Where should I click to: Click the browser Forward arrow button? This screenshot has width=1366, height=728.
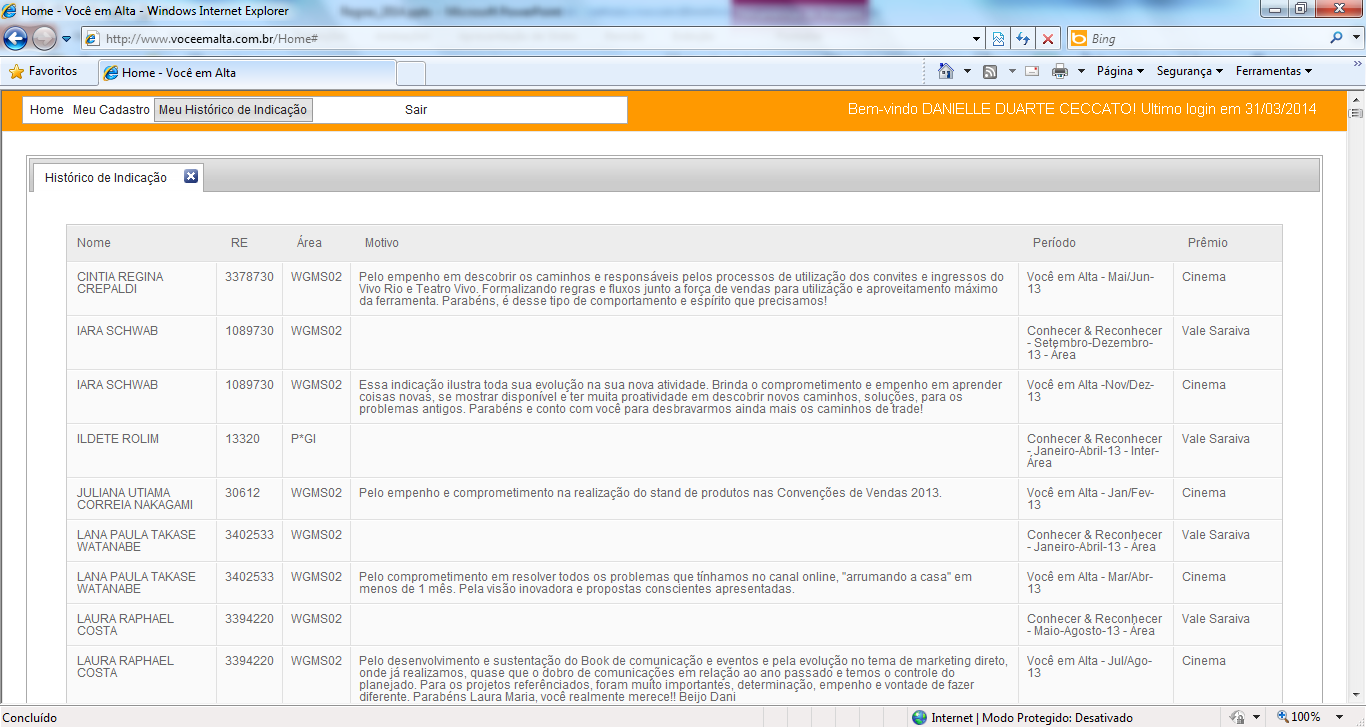tap(44, 39)
